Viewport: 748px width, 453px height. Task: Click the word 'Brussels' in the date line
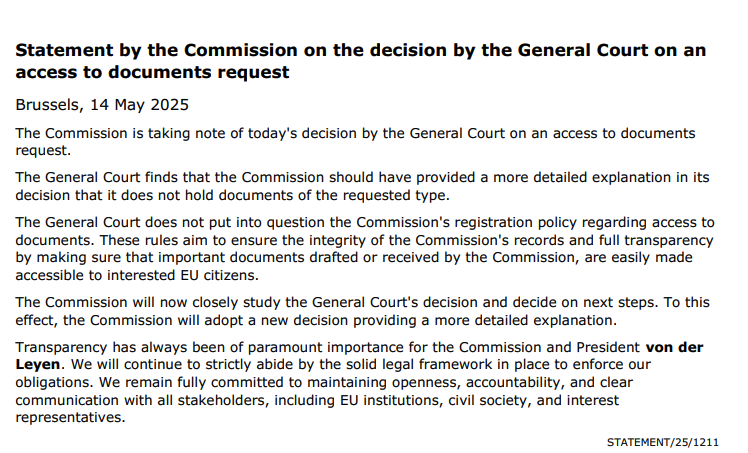[x=46, y=105]
